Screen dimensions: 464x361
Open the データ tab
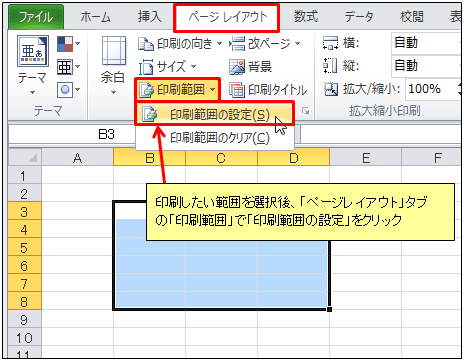(359, 17)
